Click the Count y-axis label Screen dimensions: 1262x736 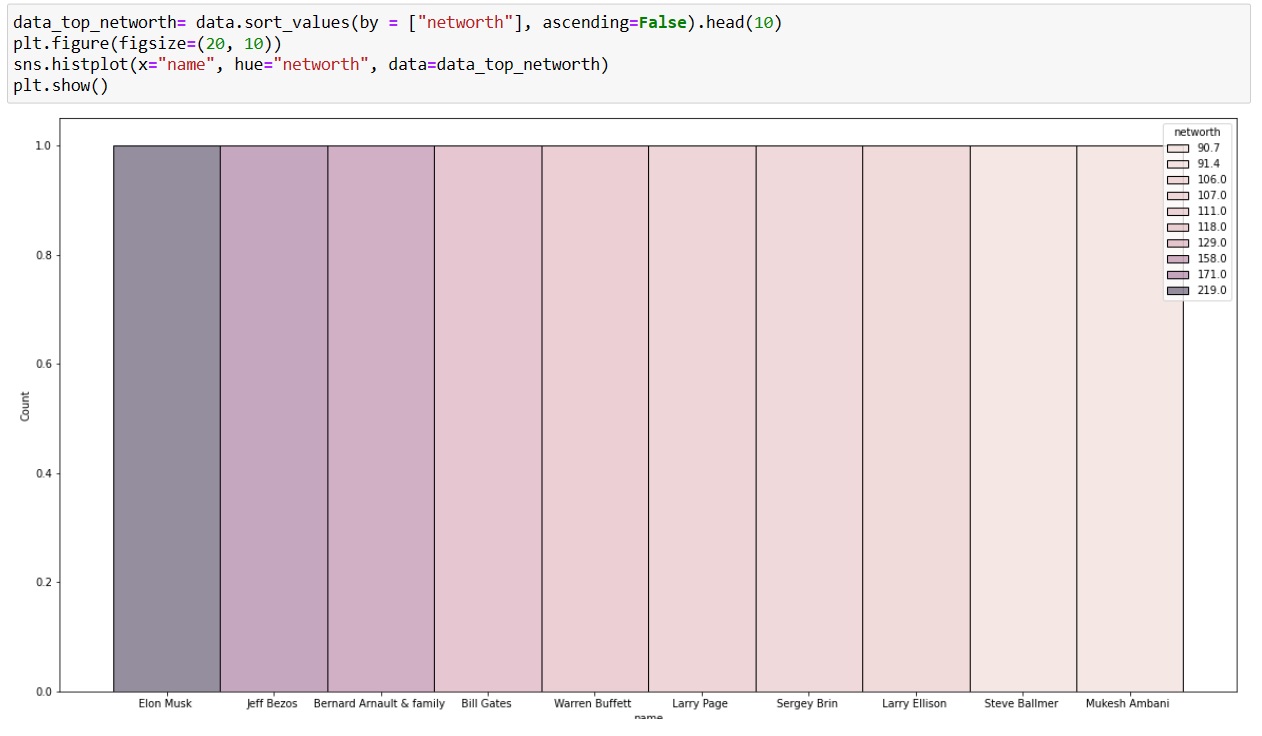pos(25,406)
